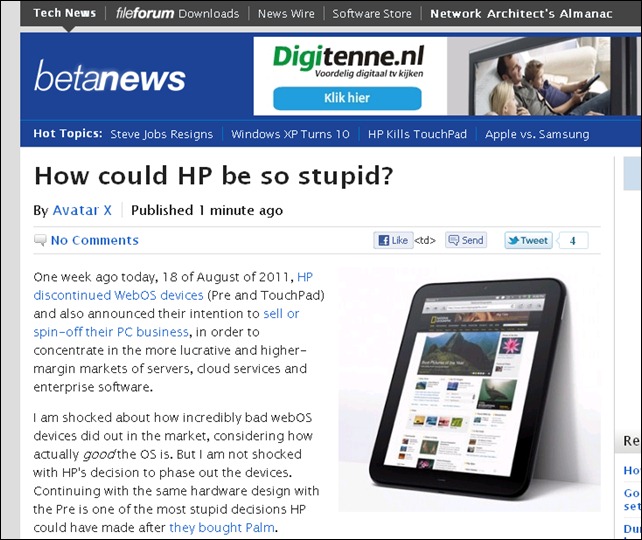Open the Tech News tab

point(64,13)
